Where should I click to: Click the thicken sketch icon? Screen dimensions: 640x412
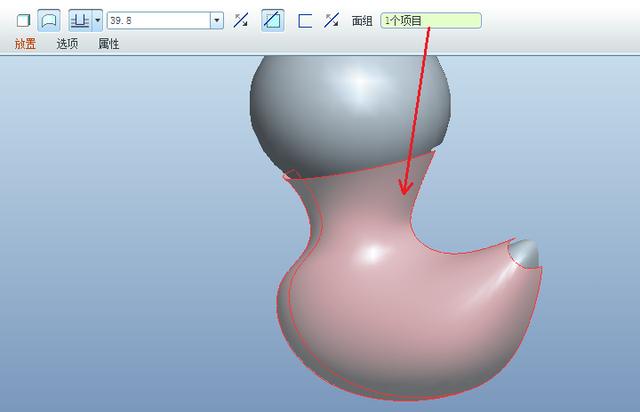pyautogui.click(x=305, y=20)
